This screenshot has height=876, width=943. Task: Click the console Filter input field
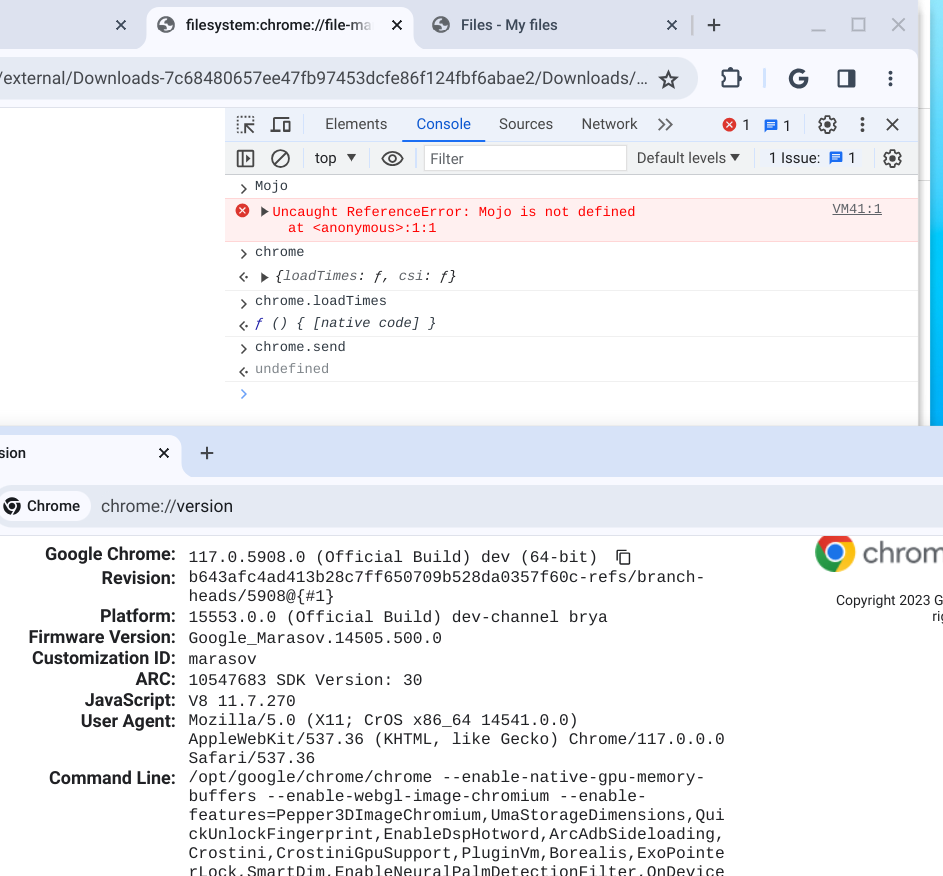click(x=525, y=158)
